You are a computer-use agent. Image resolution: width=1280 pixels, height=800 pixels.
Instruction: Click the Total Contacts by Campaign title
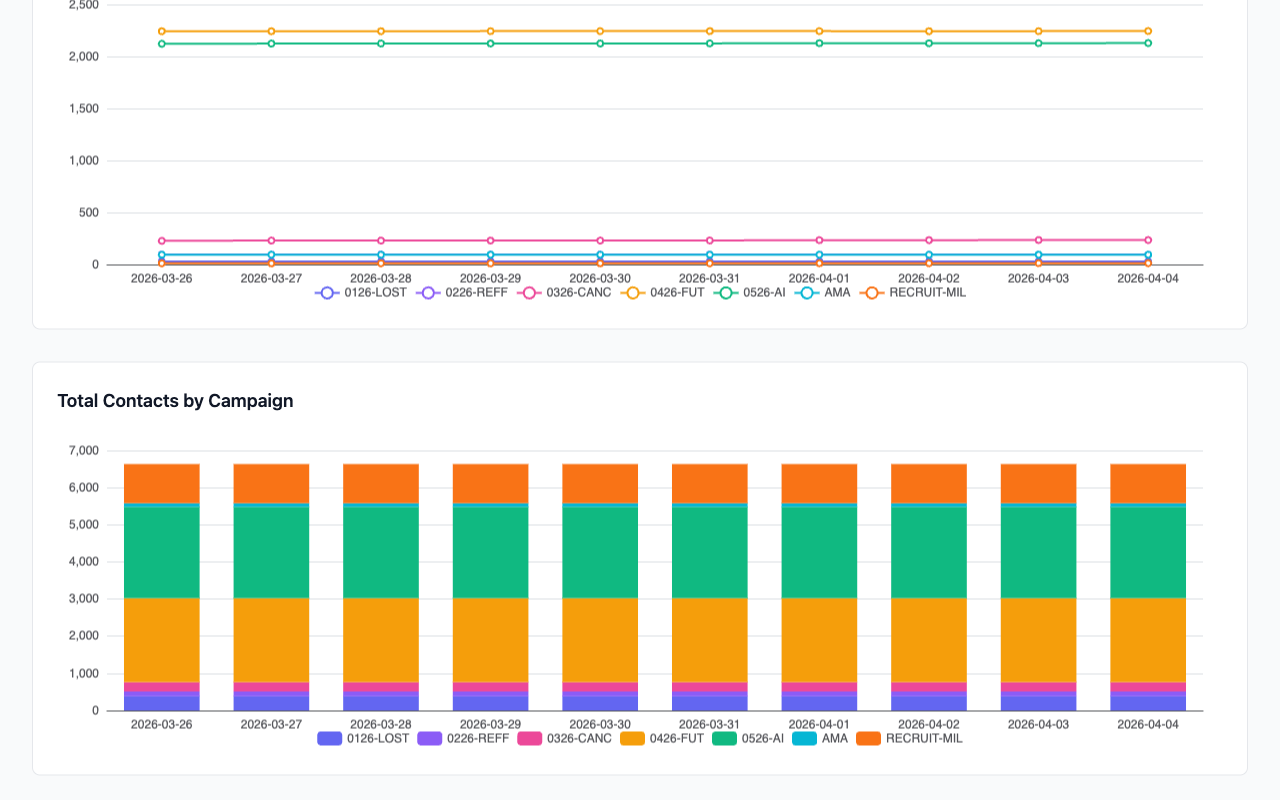pos(175,400)
